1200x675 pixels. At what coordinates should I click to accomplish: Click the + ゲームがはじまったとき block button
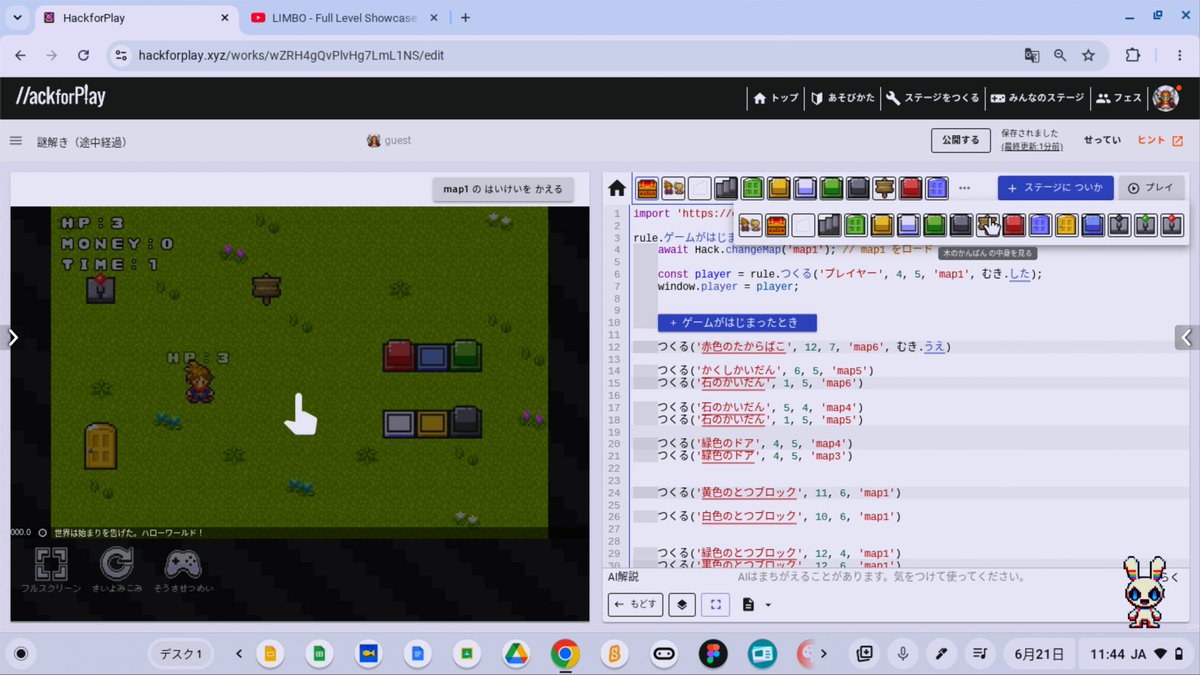737,323
